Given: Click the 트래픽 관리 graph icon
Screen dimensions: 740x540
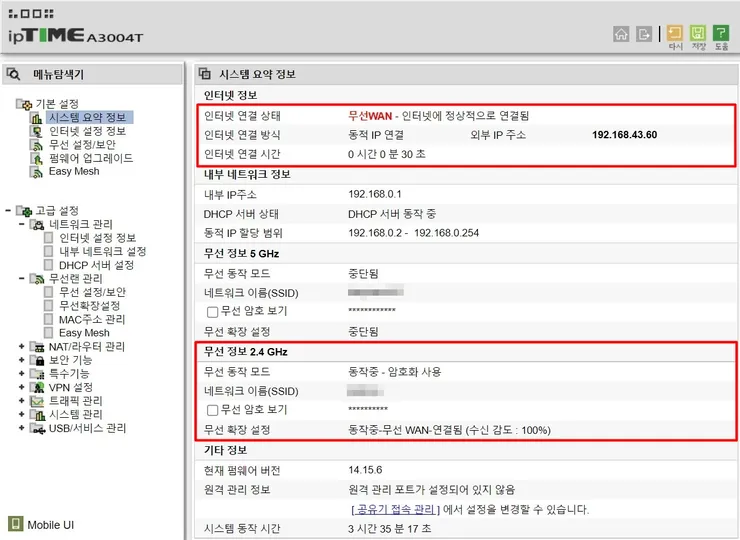Looking at the screenshot, I should [37, 401].
